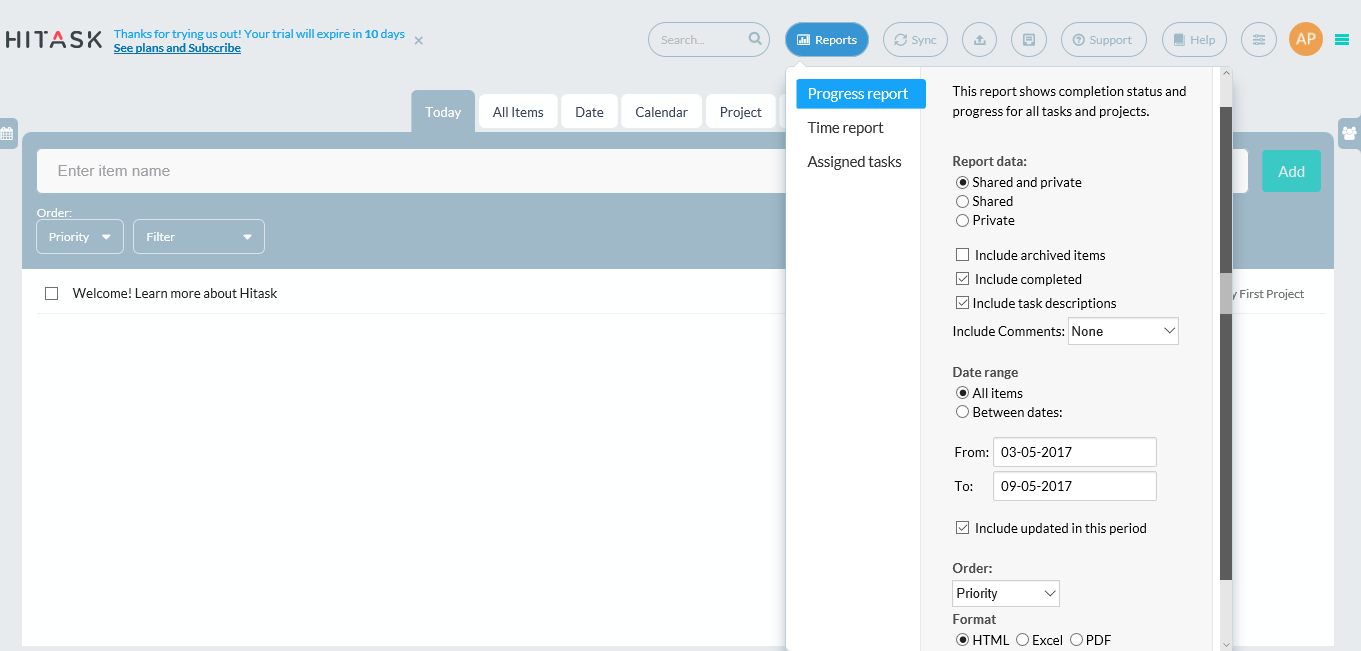Select Shared and private report data

click(x=963, y=183)
